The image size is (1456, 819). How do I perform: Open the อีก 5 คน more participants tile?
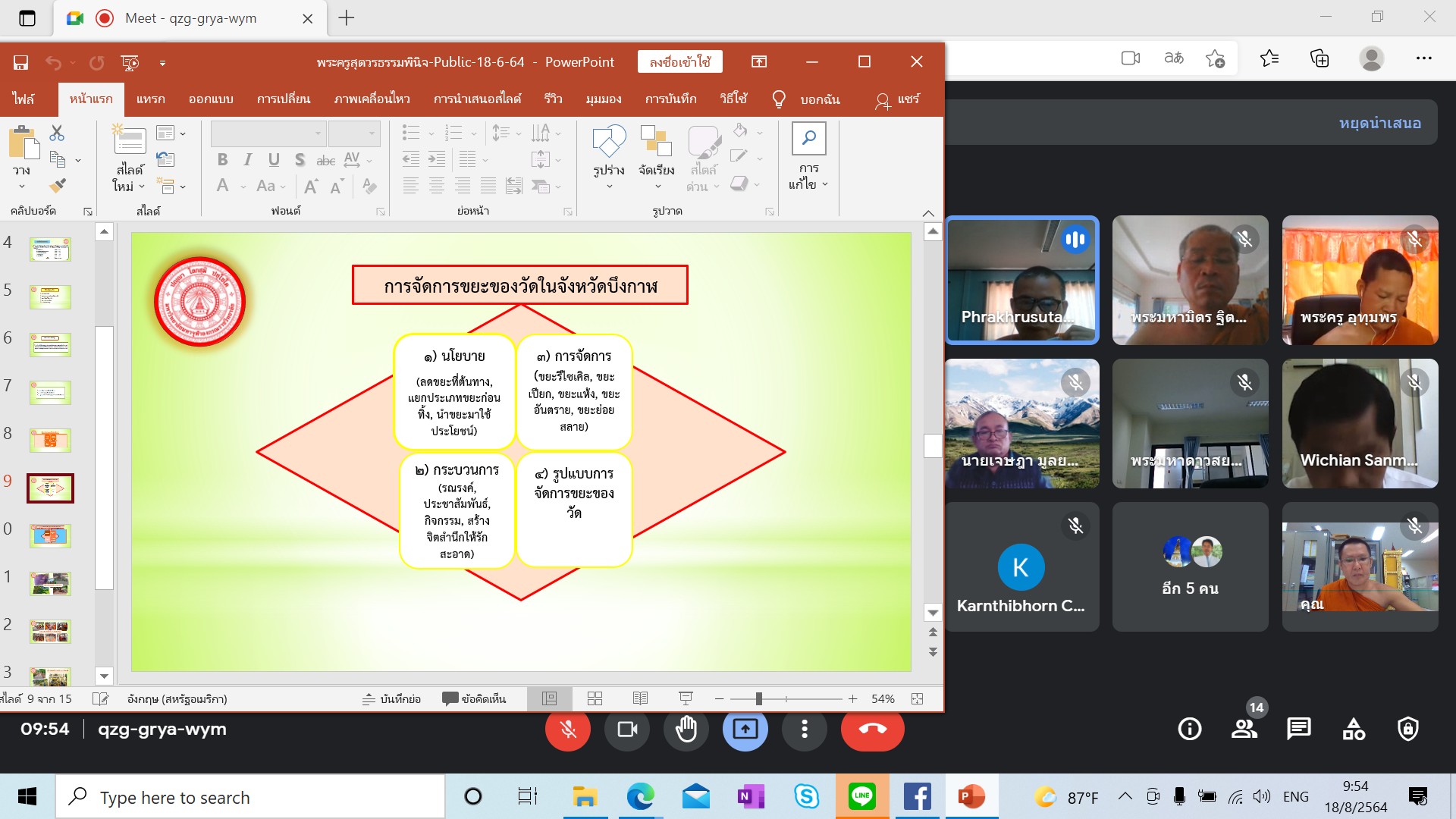tap(1190, 566)
